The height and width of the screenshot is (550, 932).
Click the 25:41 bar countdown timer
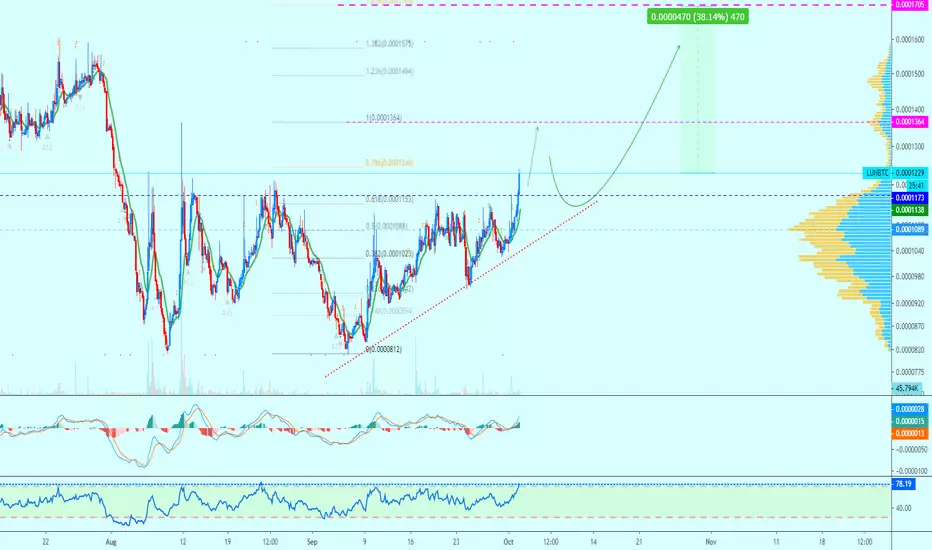[x=917, y=186]
